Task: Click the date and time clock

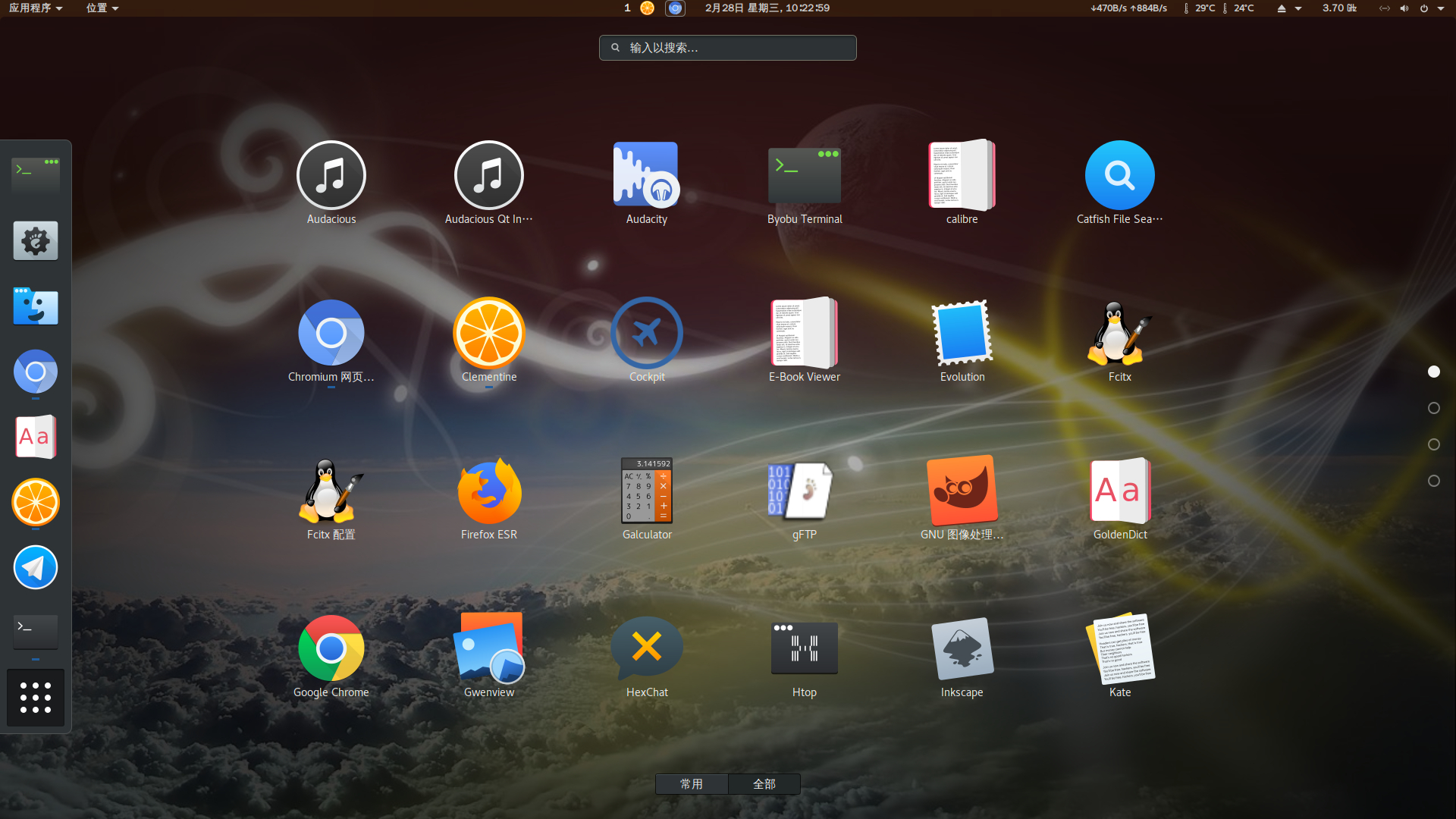Action: pyautogui.click(x=767, y=8)
